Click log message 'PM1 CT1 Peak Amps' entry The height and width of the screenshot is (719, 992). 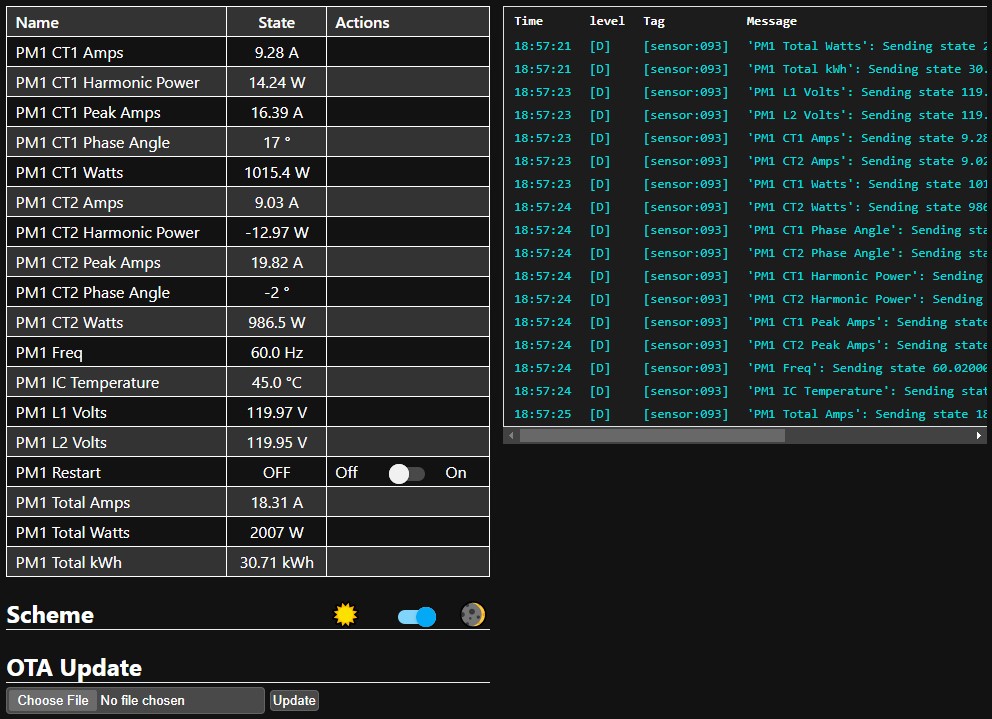(x=867, y=322)
